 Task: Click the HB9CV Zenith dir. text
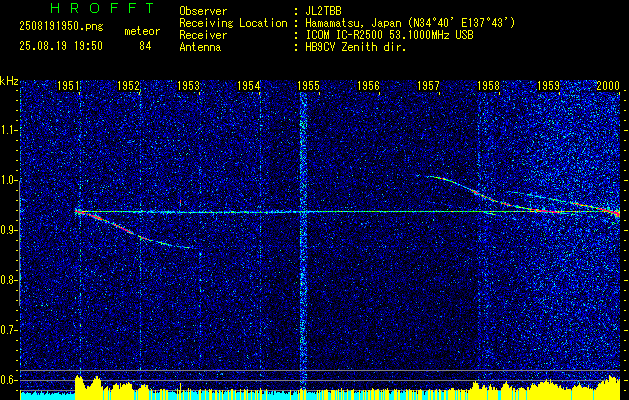point(356,47)
